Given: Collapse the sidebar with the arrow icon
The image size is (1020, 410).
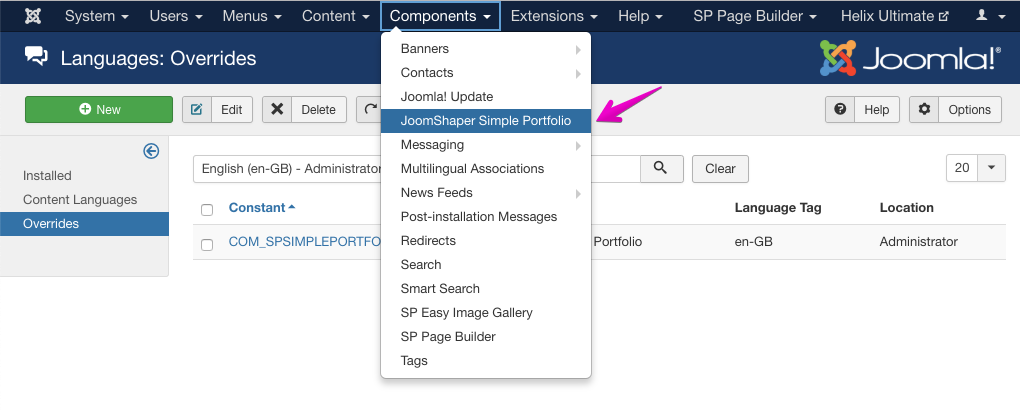Looking at the screenshot, I should (151, 151).
